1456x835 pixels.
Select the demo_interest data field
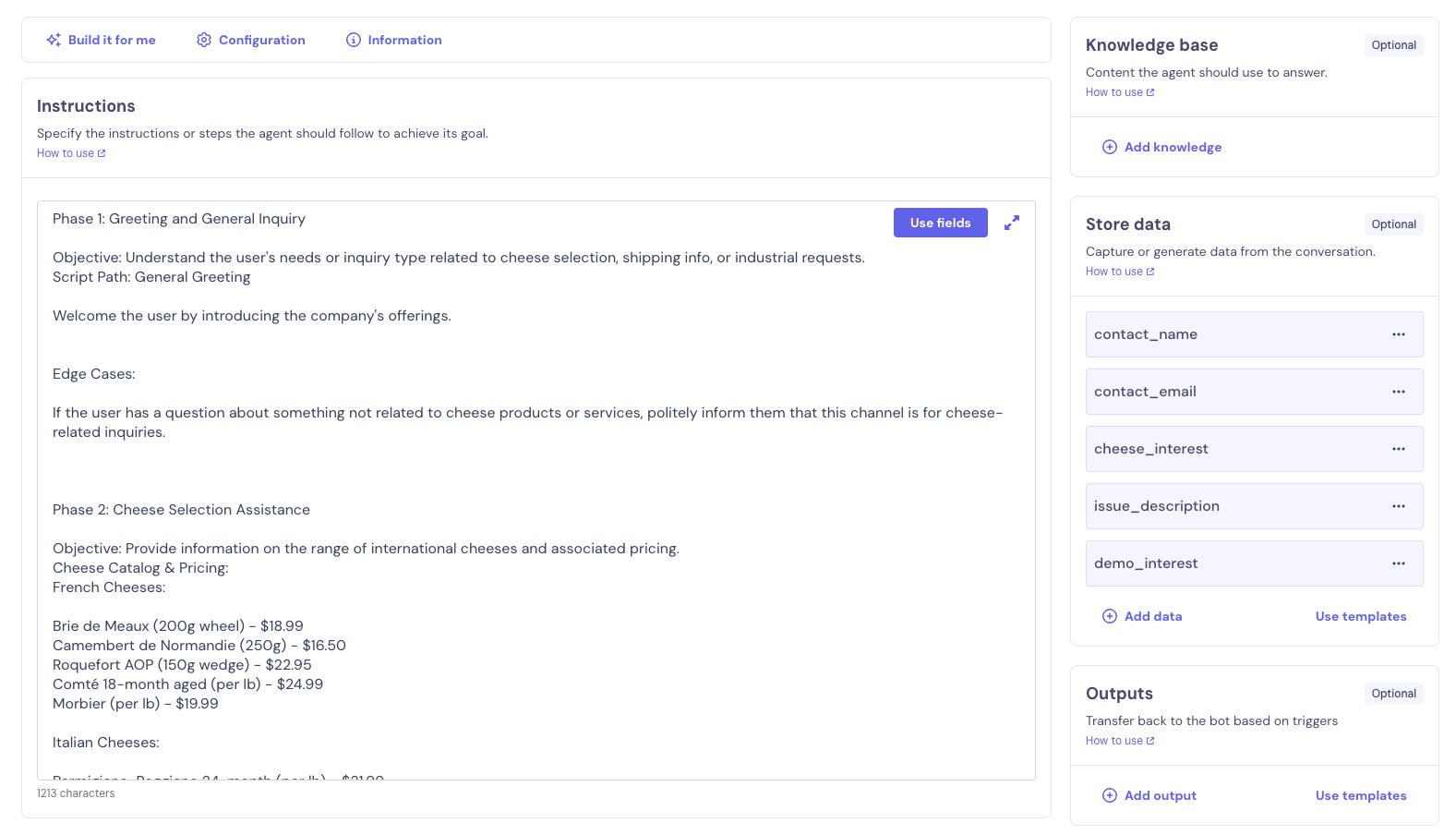coord(1254,563)
